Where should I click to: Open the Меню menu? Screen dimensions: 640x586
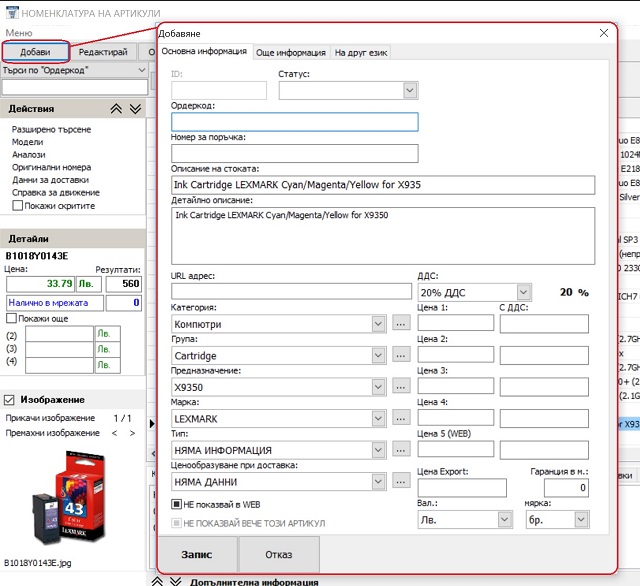click(19, 33)
